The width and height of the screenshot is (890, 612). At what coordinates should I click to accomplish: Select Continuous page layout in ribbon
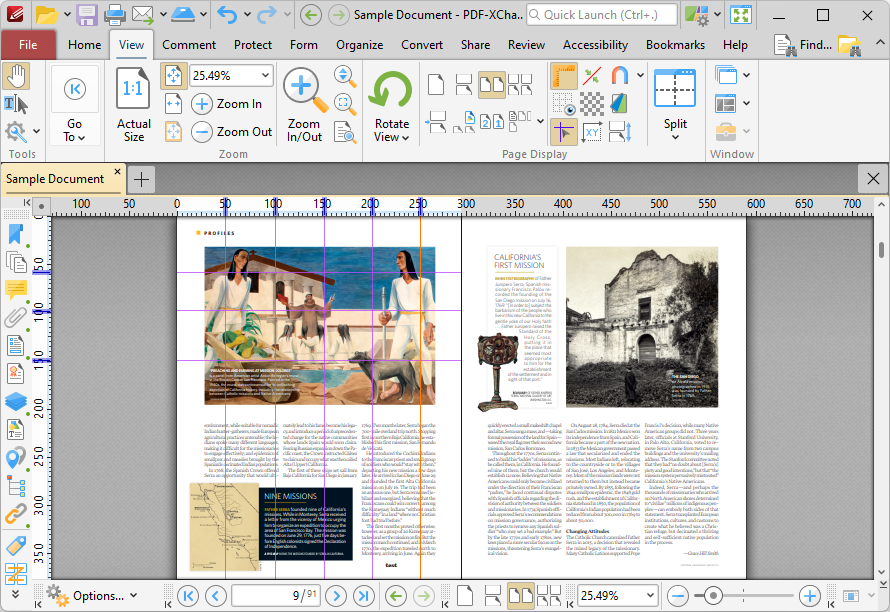(464, 85)
